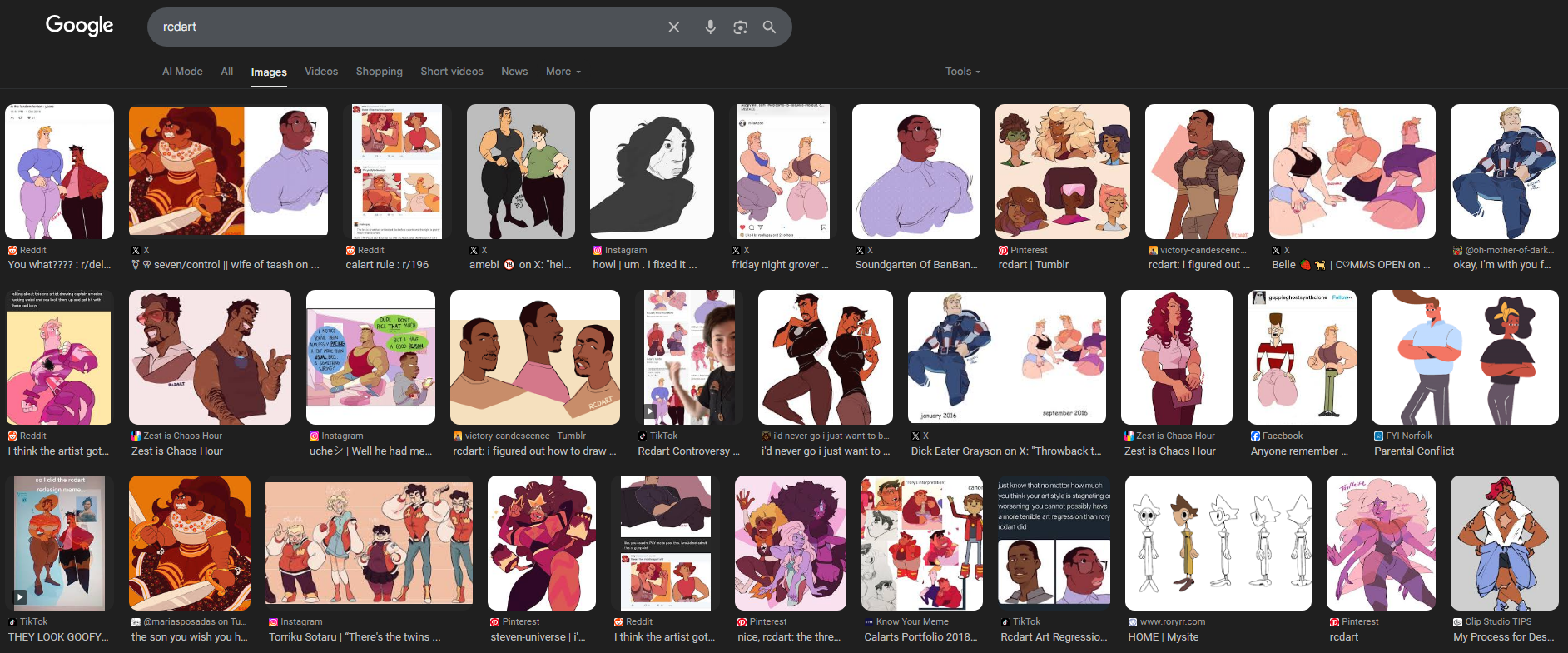Open 'Rcdart Art Regression' TikTok result
Viewport: 1568px width, 653px height.
(1054, 543)
